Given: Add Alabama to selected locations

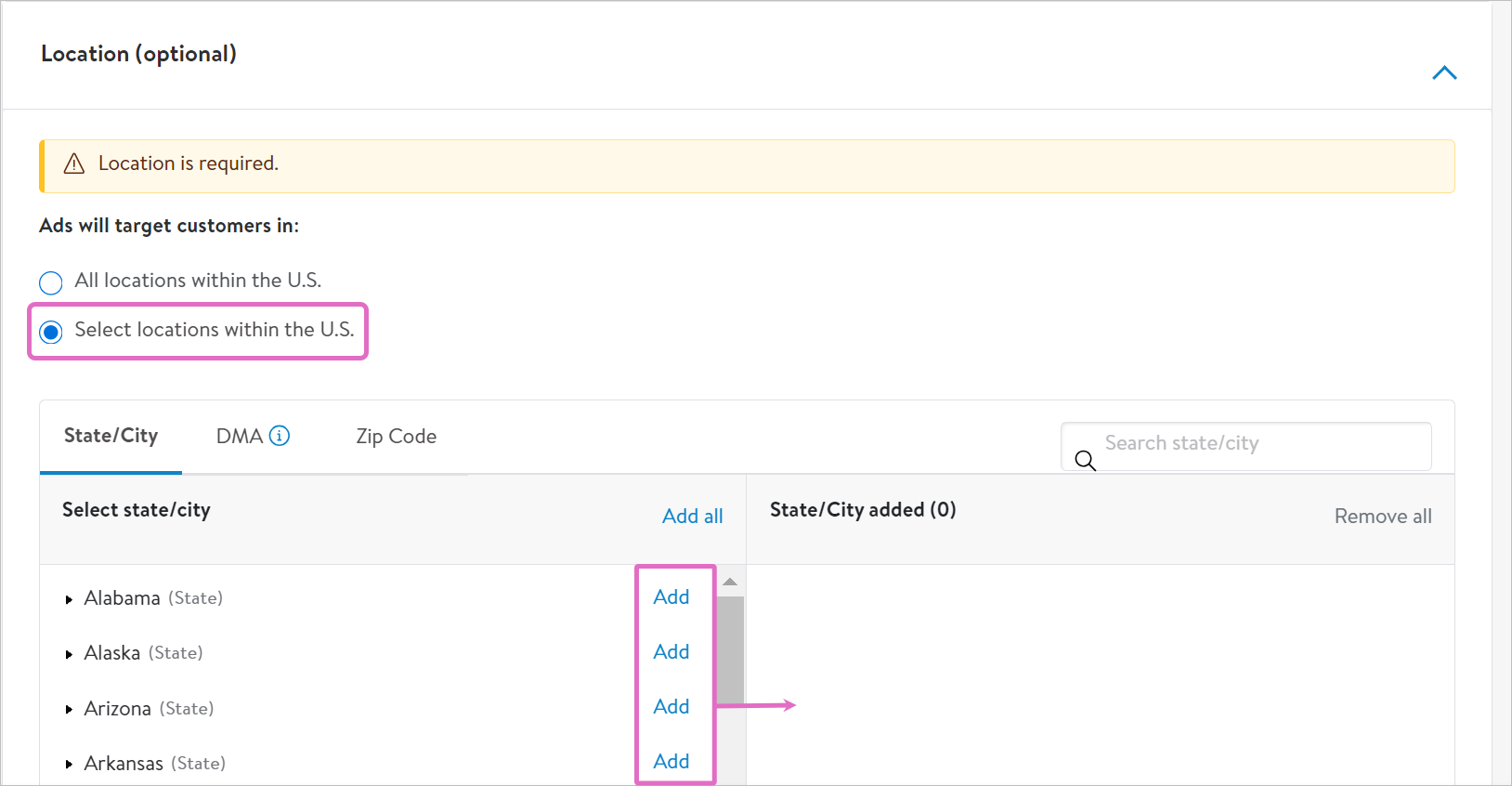Looking at the screenshot, I should click(x=671, y=597).
